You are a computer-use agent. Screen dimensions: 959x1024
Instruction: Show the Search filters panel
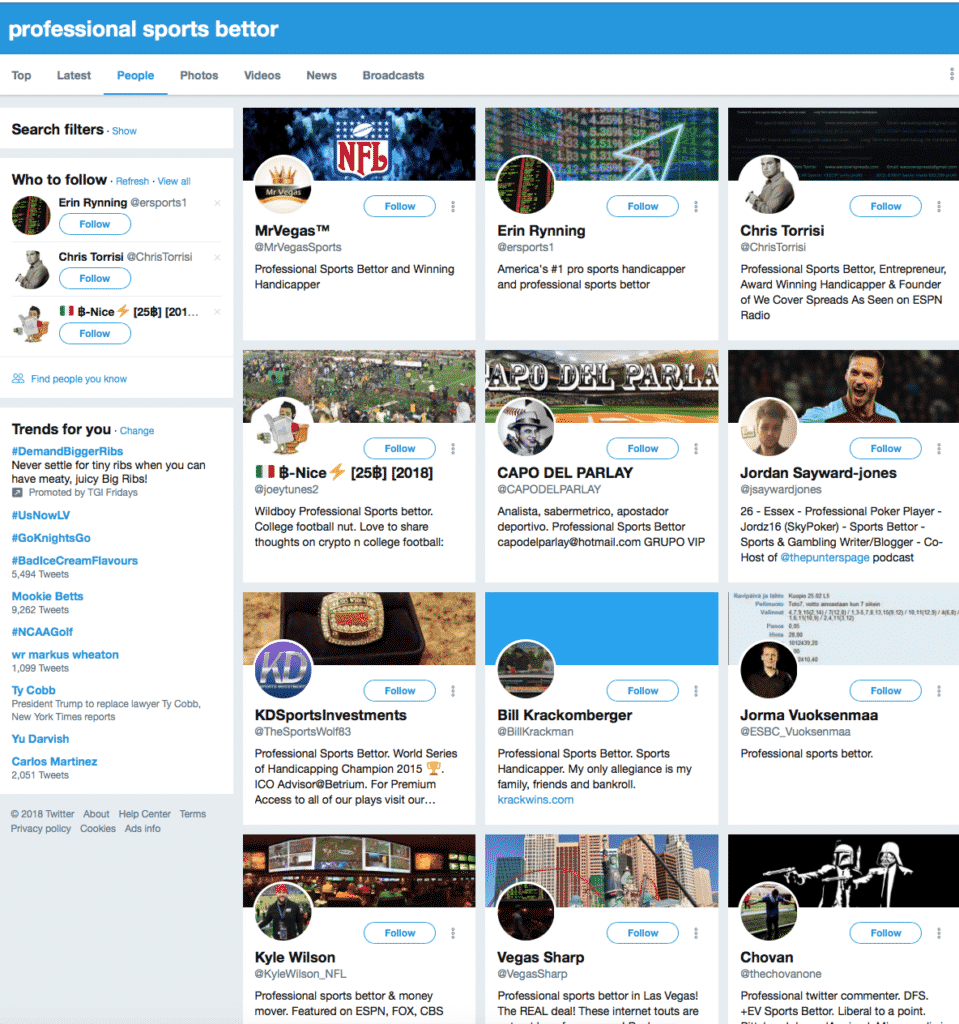(x=124, y=131)
